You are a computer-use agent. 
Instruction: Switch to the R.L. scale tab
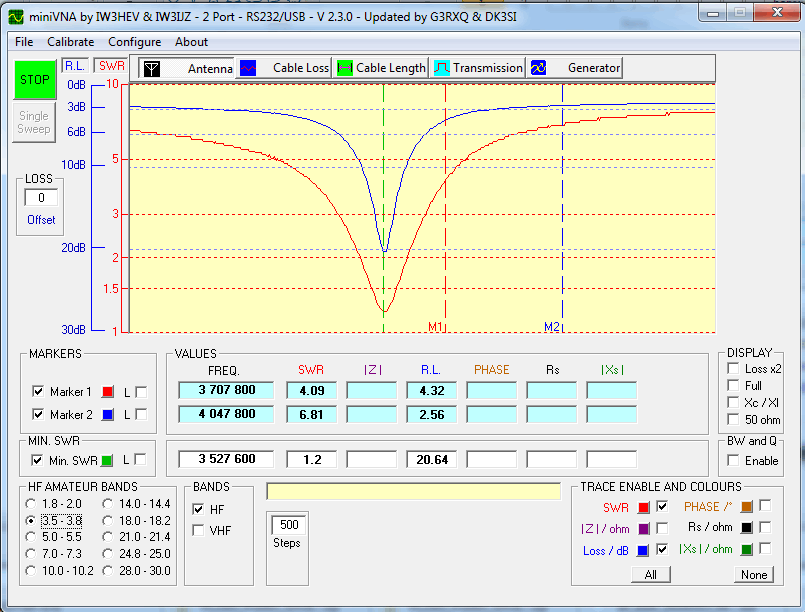[x=74, y=65]
